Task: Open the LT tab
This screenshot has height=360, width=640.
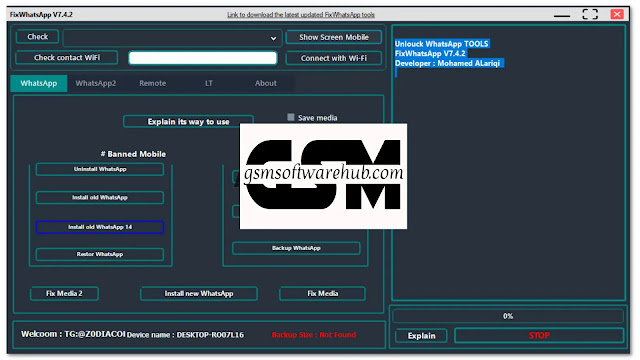Action: [x=209, y=83]
